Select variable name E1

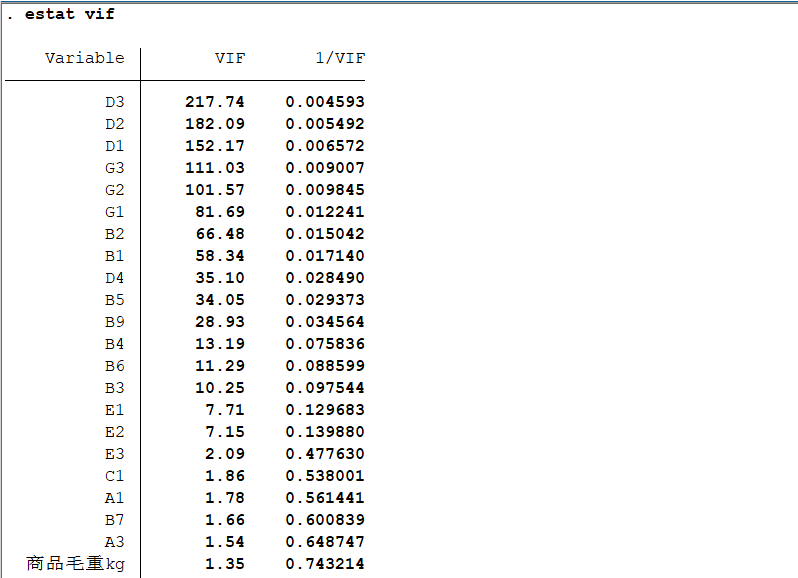click(115, 410)
